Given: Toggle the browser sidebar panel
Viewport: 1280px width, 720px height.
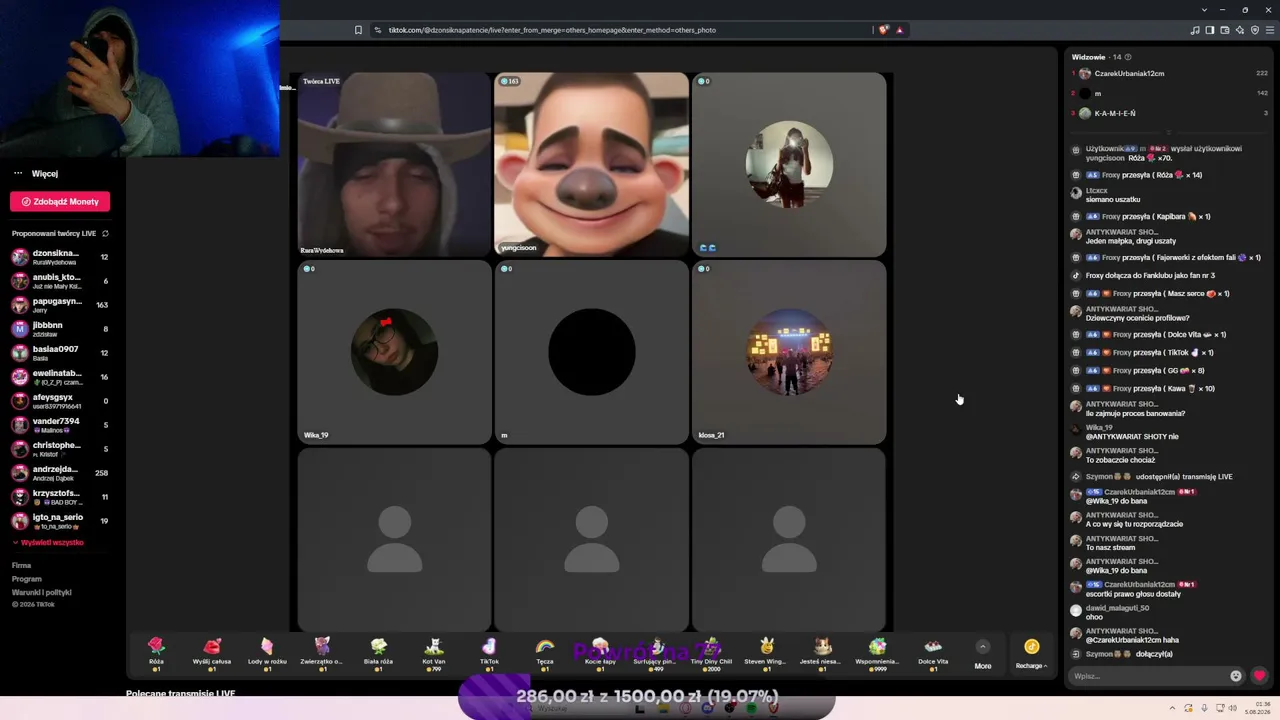Looking at the screenshot, I should click(1210, 30).
